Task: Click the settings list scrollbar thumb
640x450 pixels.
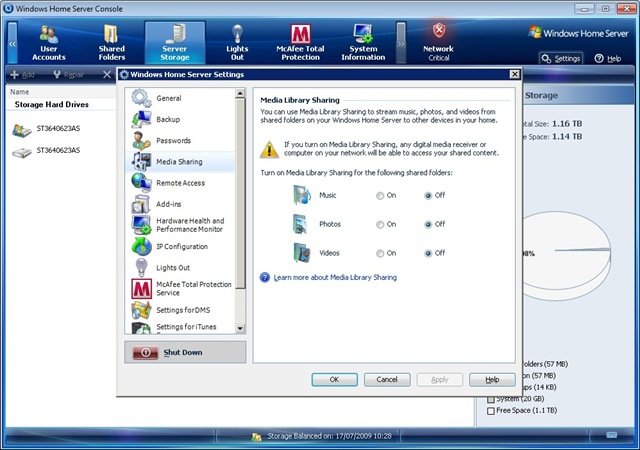Action: click(x=240, y=193)
